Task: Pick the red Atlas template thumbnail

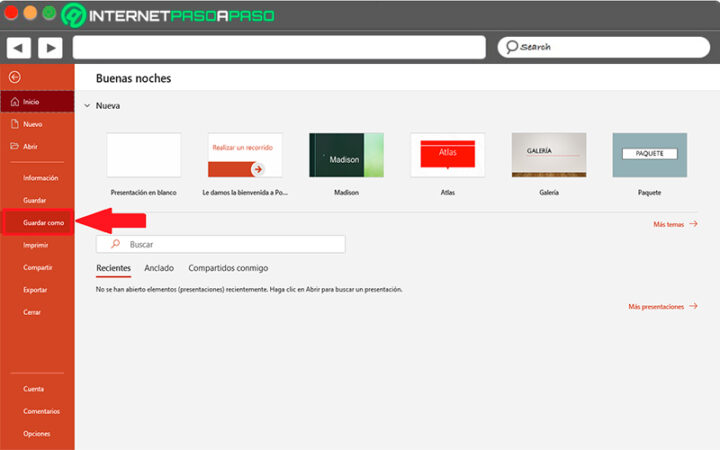Action: click(447, 155)
